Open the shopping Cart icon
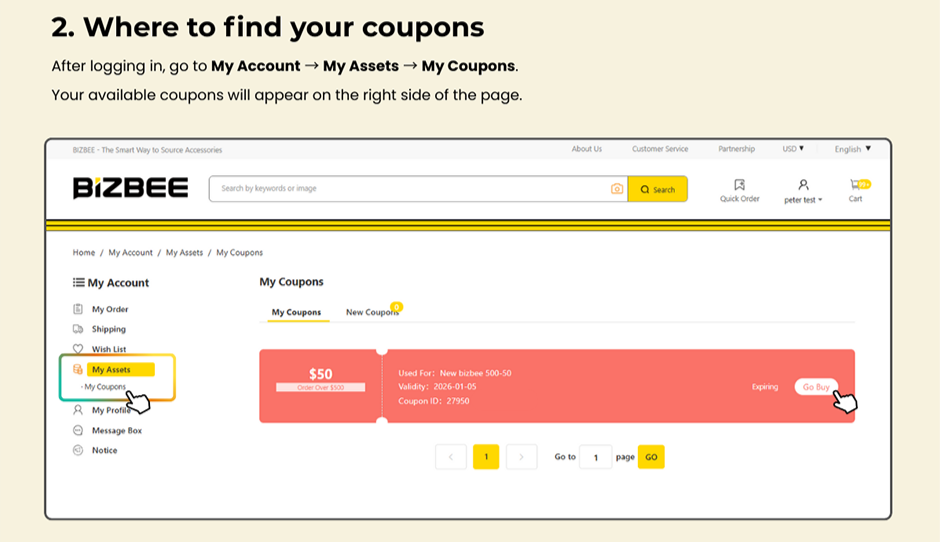940x542 pixels. coord(856,184)
